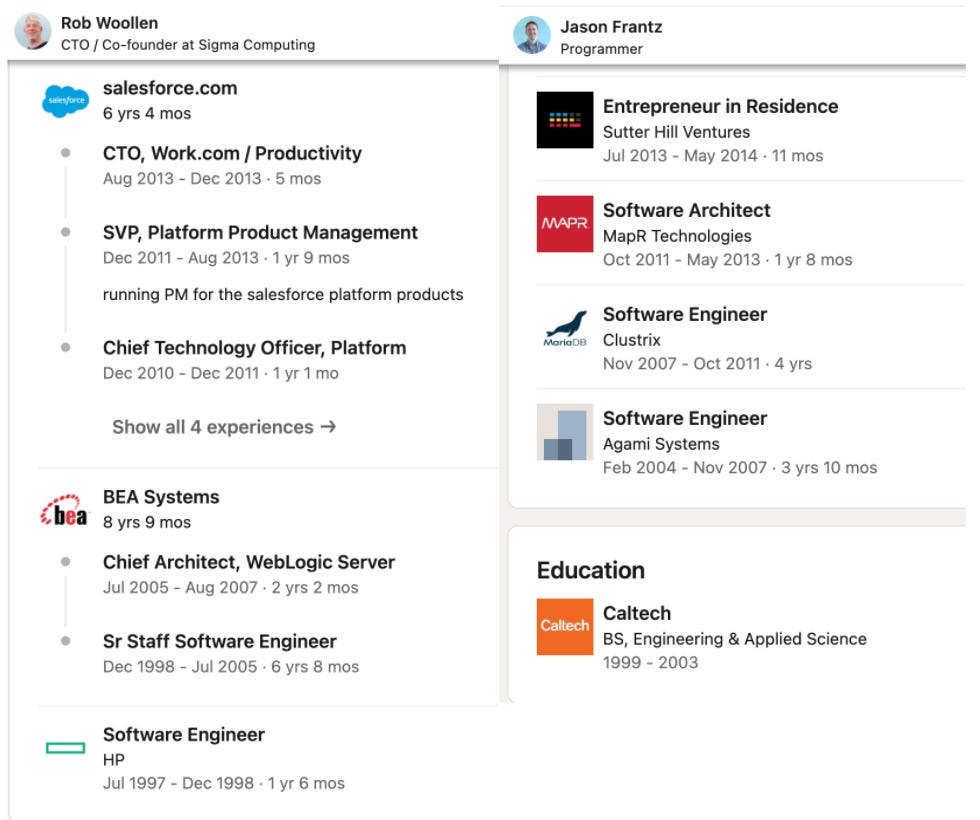Click 'Aug 2013 - Dec 2013 · 5 mos' dates
Viewport: 980px width, 820px height.
(212, 179)
